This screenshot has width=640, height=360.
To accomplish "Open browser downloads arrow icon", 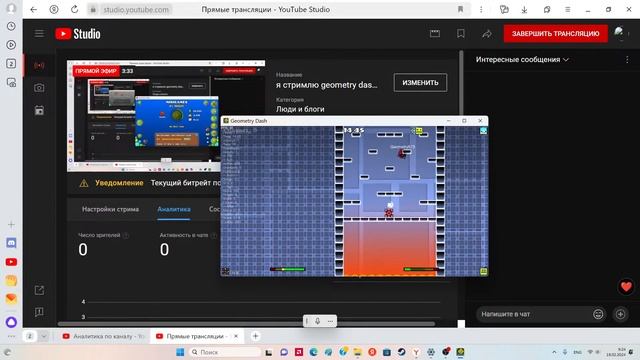I will click(x=524, y=9).
